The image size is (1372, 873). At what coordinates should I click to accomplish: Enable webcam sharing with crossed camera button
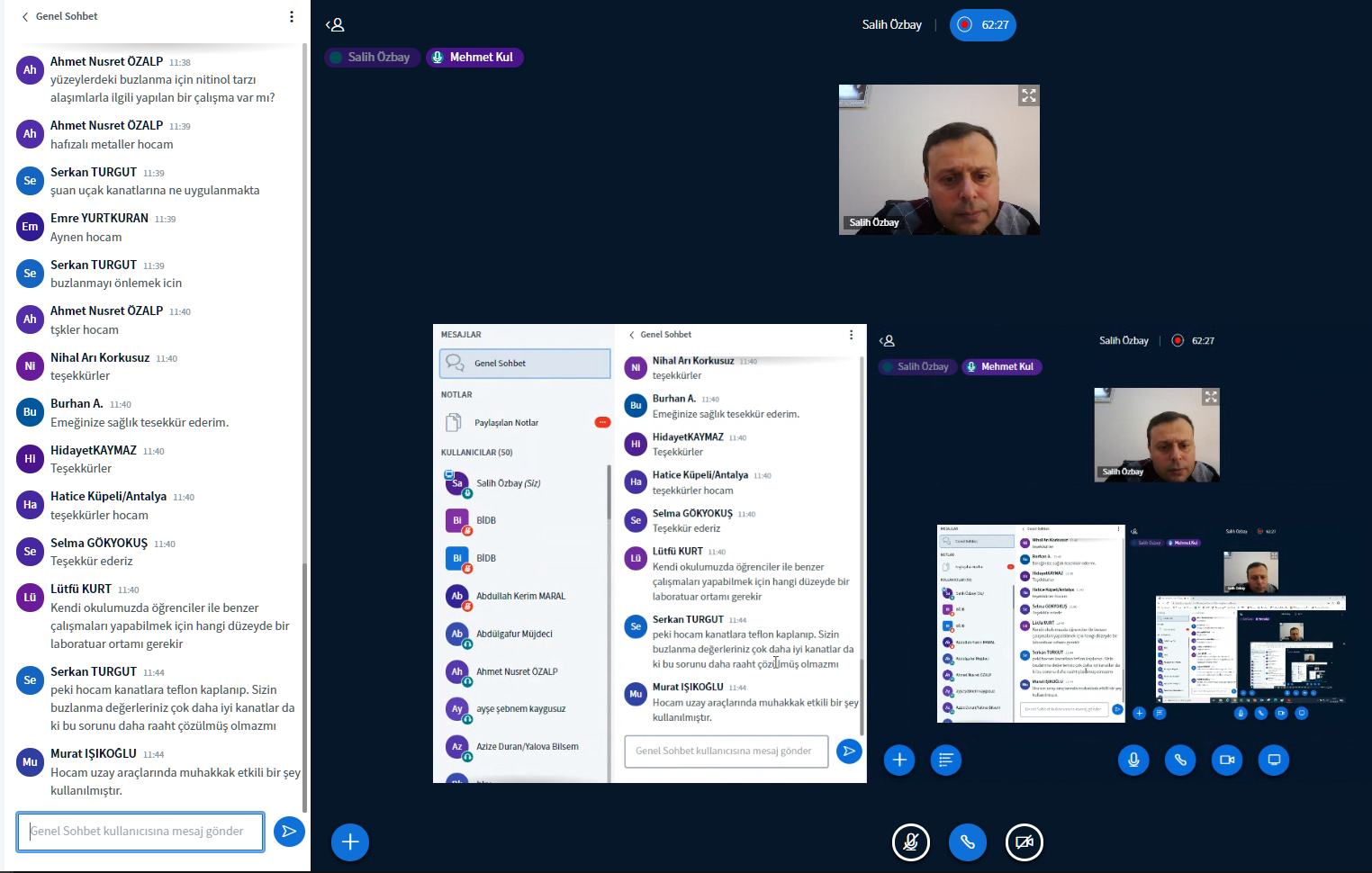click(x=1024, y=842)
